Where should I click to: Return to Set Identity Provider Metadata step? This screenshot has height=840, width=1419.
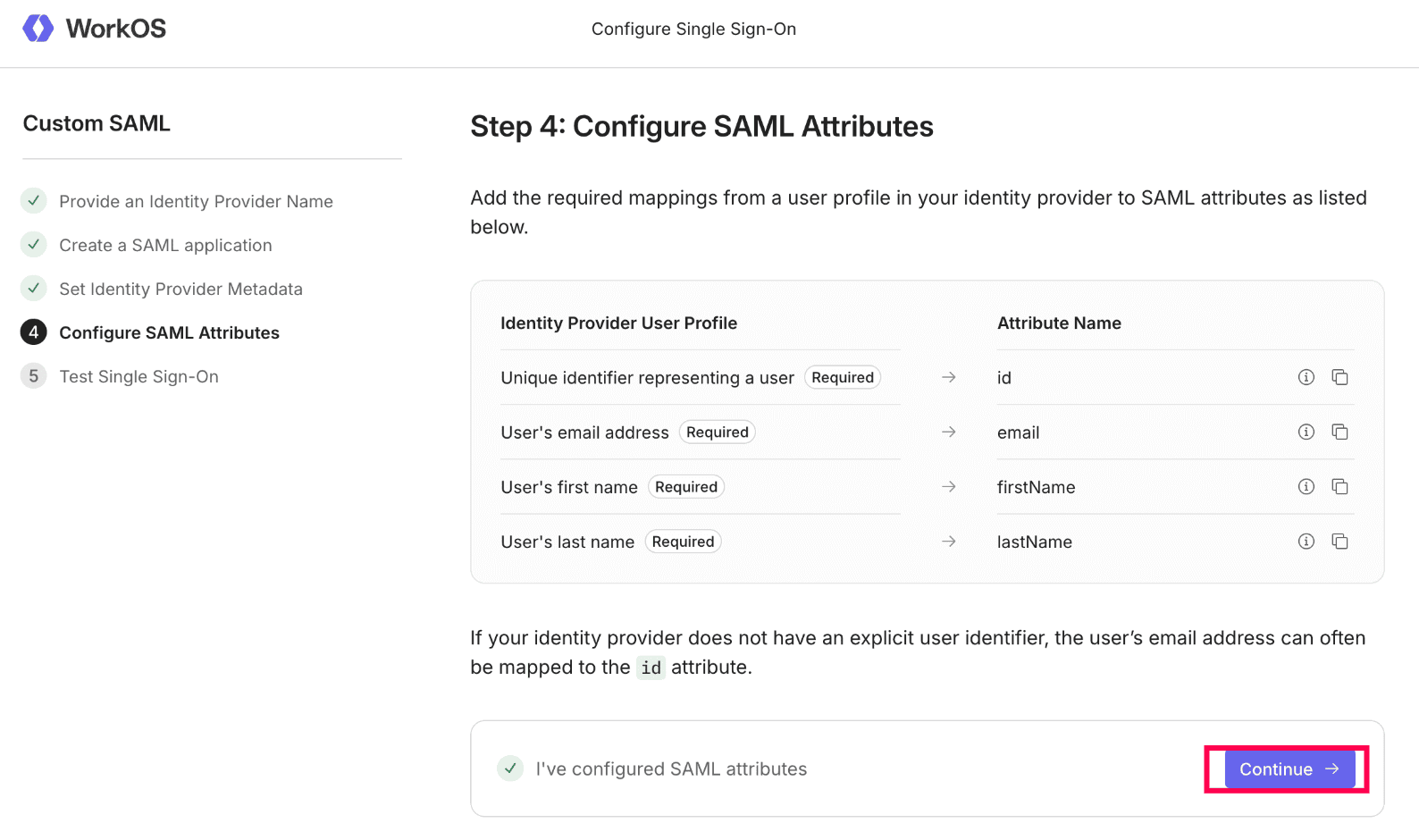tap(181, 290)
